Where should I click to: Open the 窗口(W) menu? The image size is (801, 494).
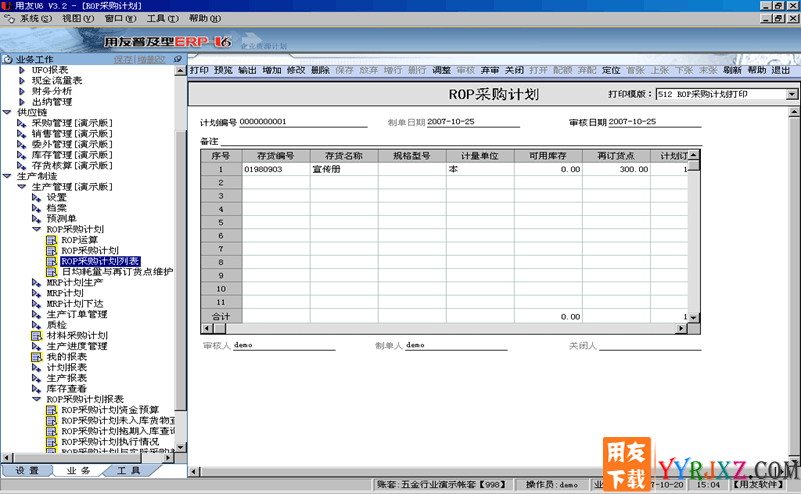121,18
